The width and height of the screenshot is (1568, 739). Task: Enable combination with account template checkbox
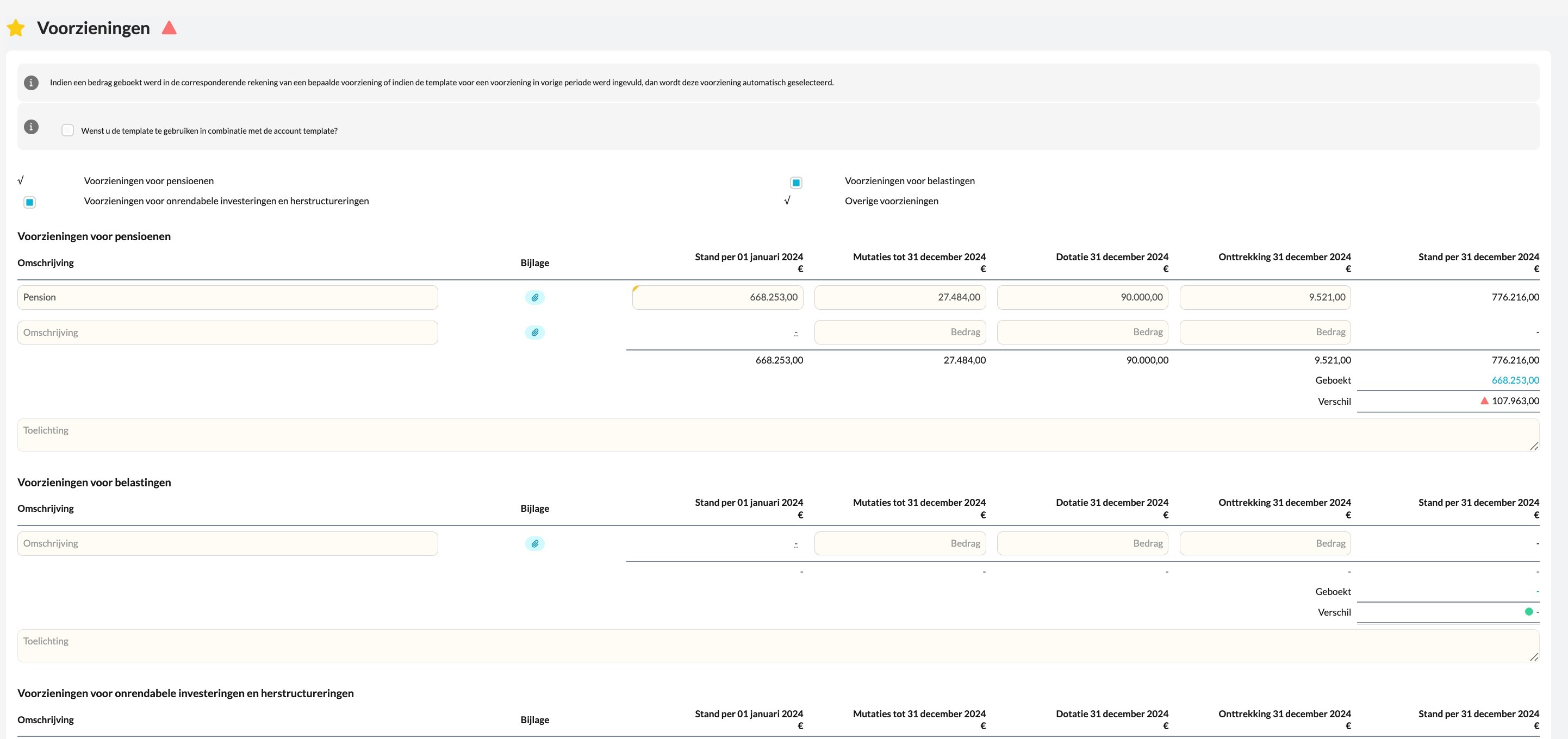coord(67,130)
